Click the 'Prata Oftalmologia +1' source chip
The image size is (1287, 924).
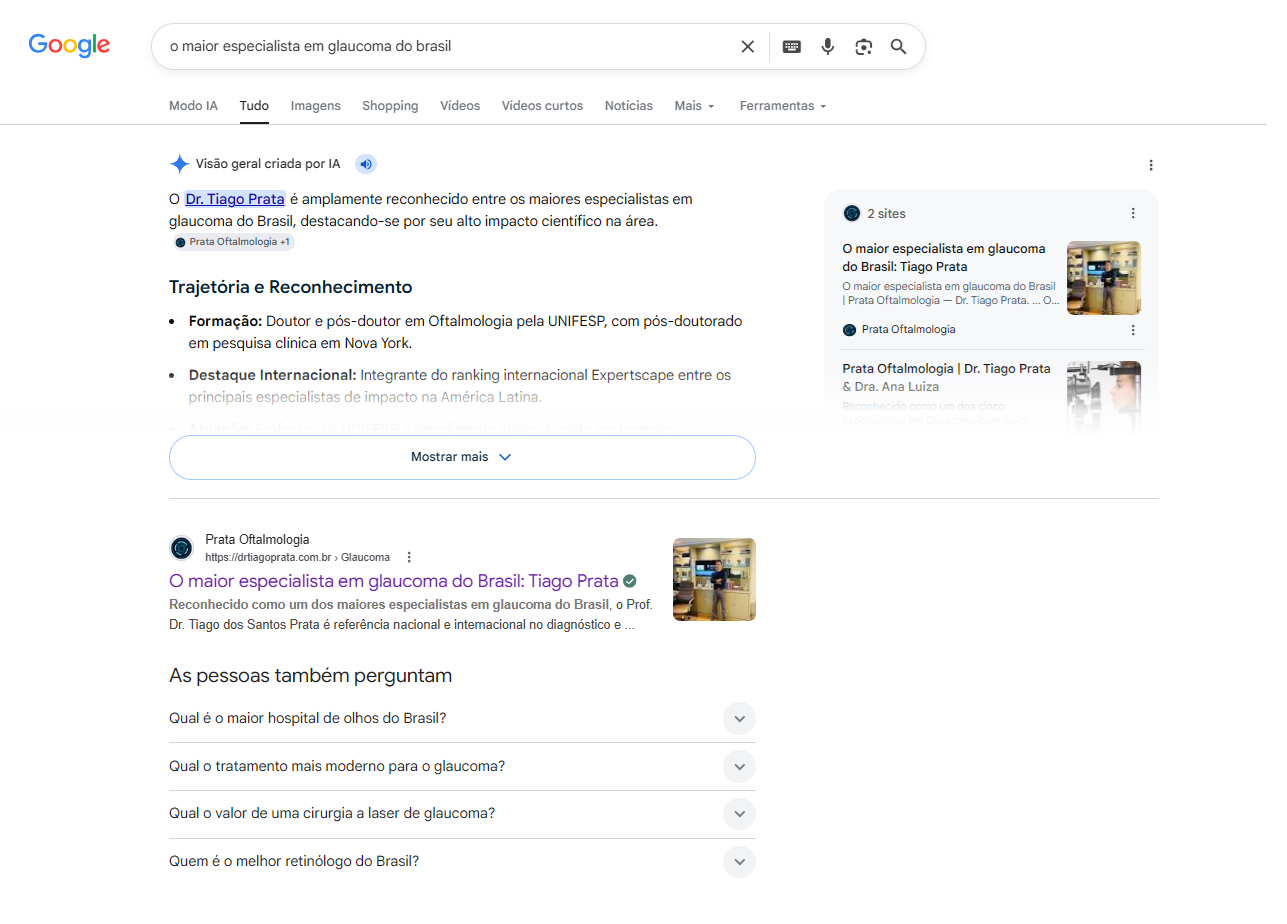(x=232, y=242)
